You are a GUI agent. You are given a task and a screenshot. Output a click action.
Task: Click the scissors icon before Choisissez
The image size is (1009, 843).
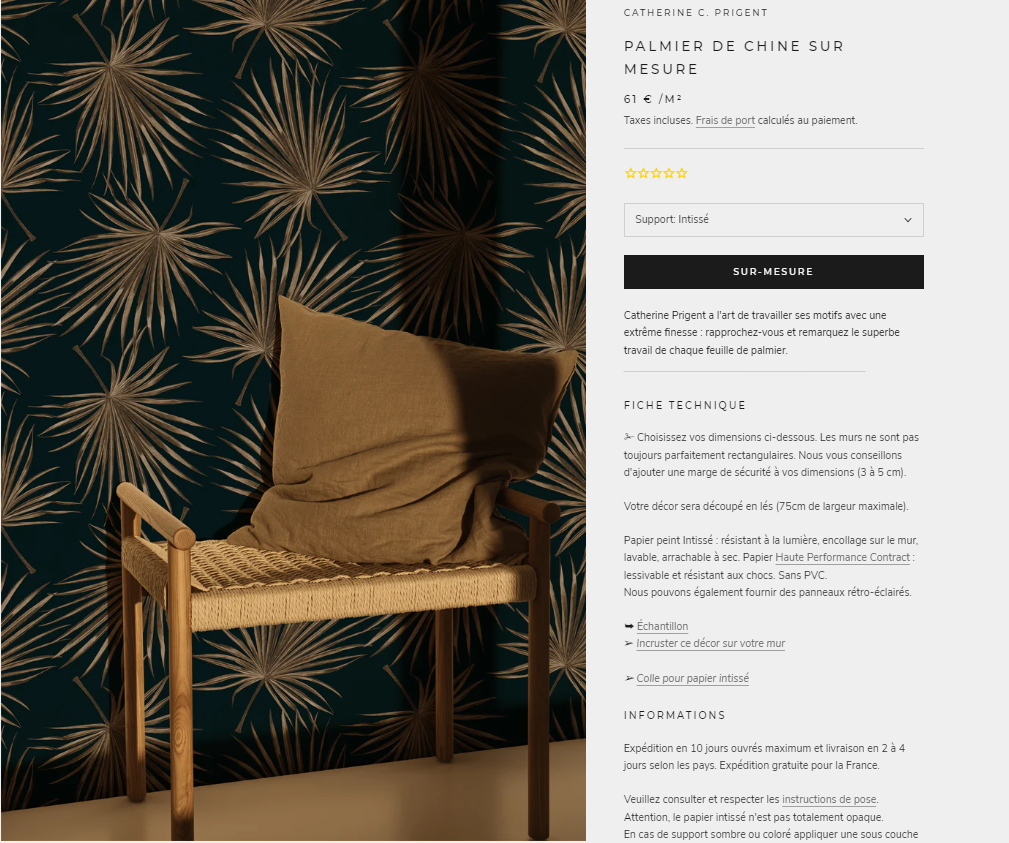[629, 437]
